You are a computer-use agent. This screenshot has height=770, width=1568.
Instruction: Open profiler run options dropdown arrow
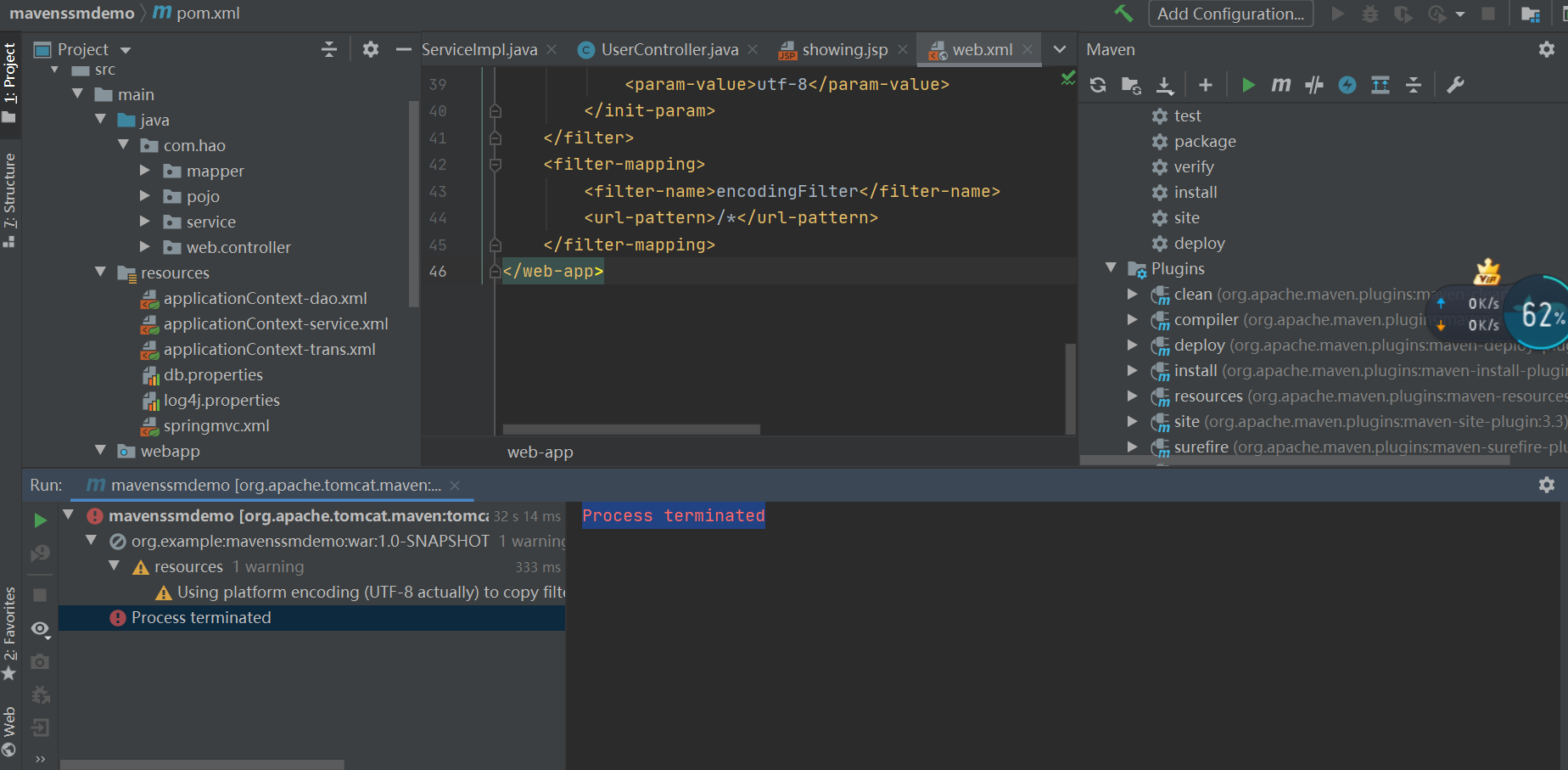point(1460,14)
